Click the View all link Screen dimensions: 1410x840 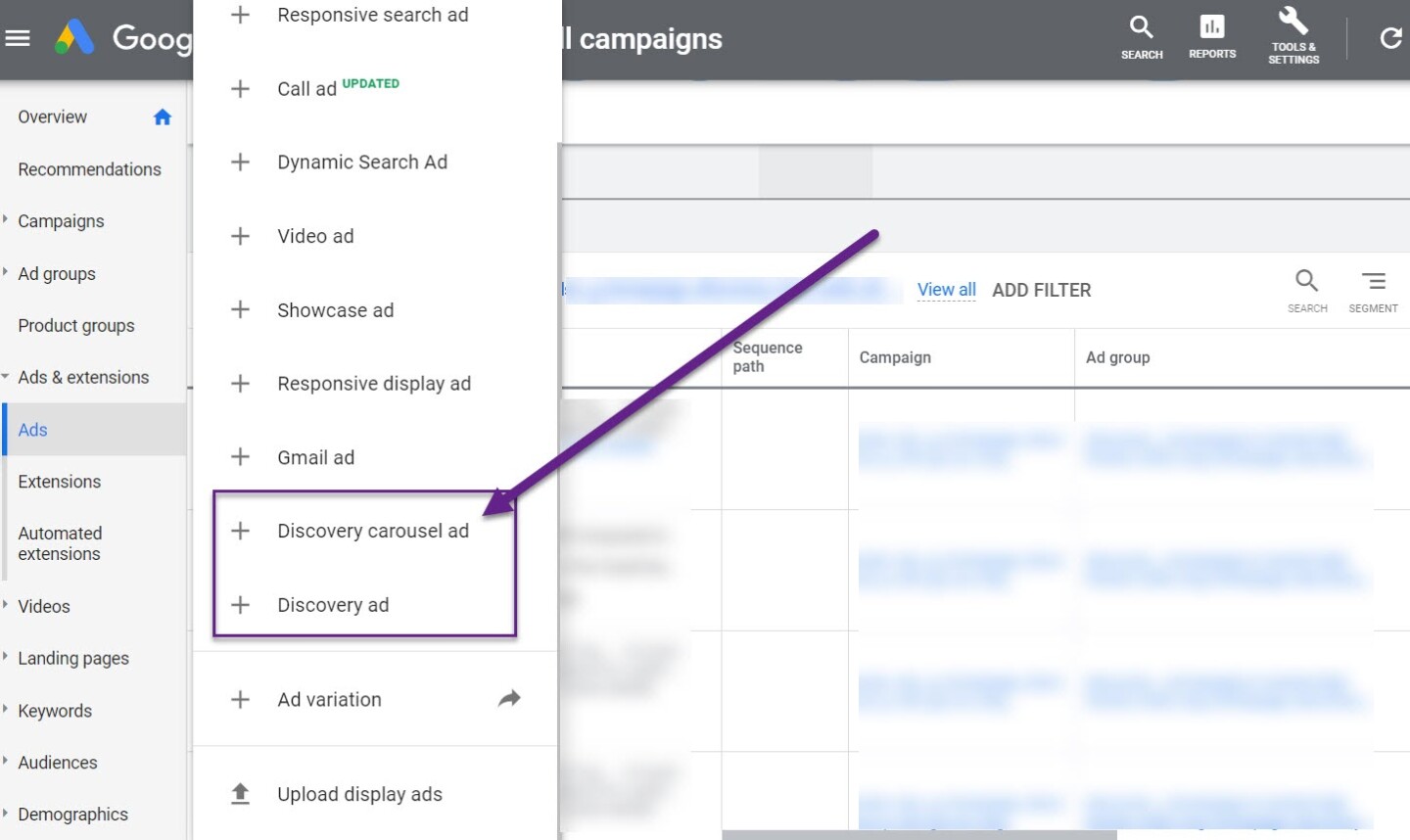(x=946, y=290)
